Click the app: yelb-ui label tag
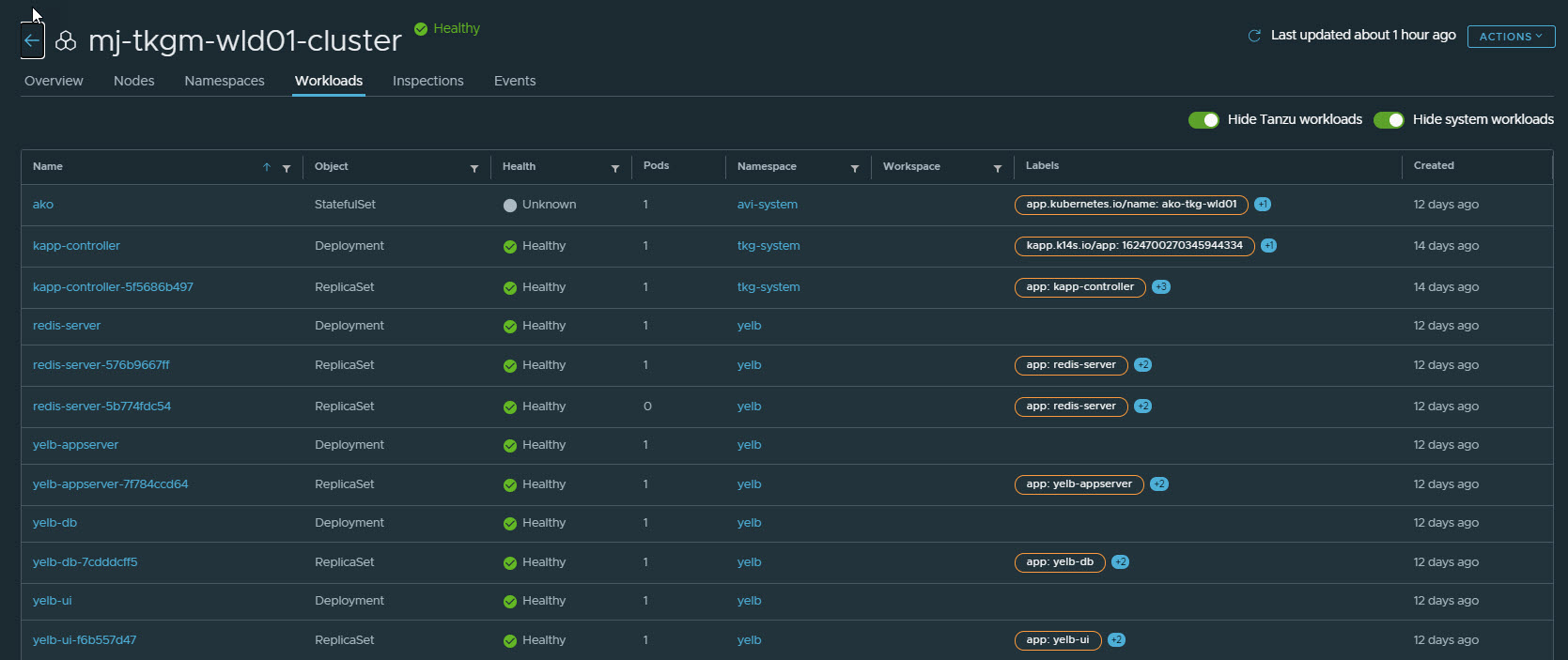 [1057, 640]
